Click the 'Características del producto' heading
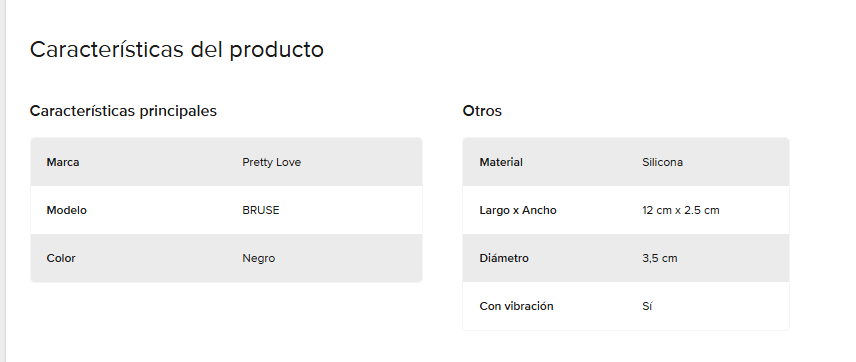Screen dimensions: 856x362 tap(176, 50)
